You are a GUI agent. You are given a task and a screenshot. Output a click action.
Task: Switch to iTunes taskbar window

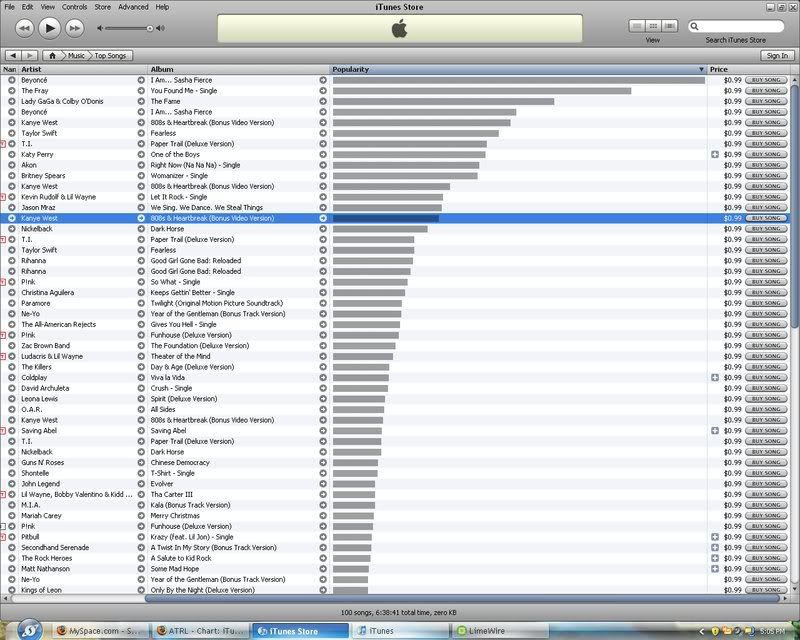click(401, 631)
